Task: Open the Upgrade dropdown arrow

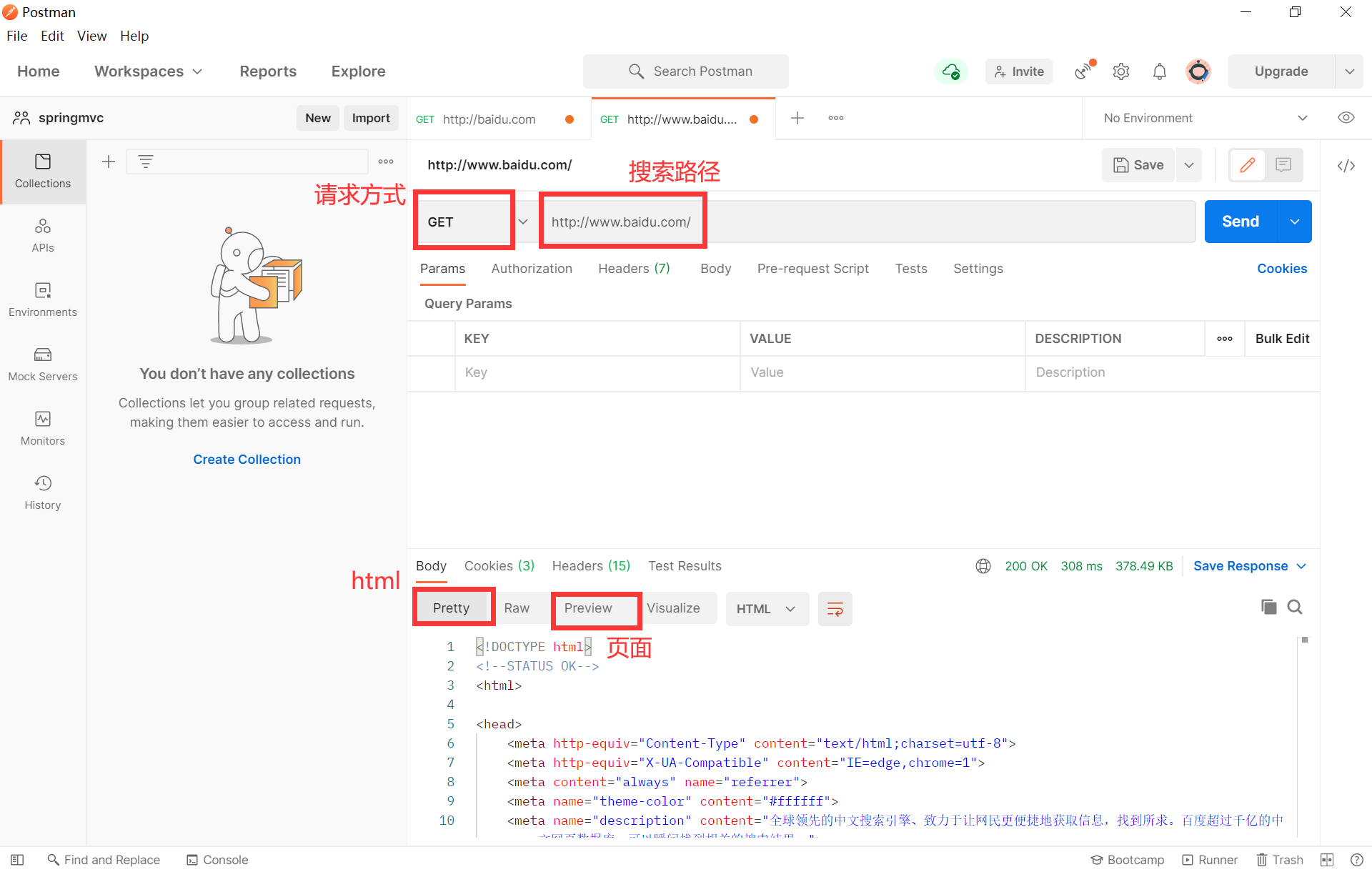Action: [1349, 71]
